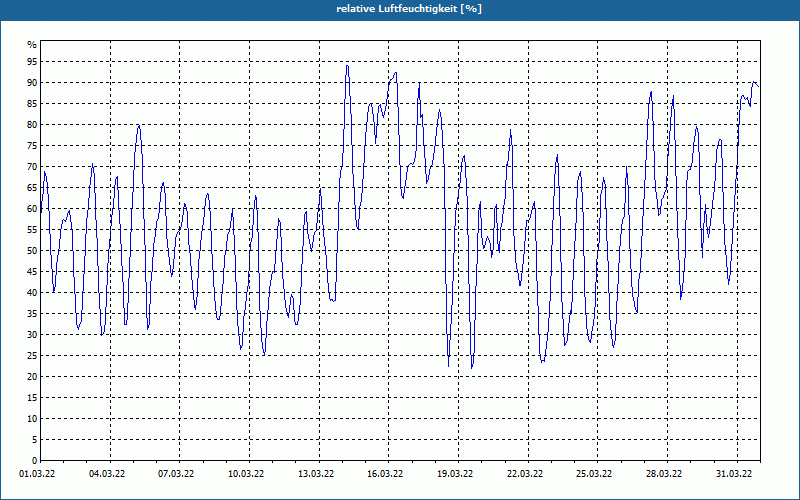Click the y-axis value 40
The image size is (800, 500).
32,292
